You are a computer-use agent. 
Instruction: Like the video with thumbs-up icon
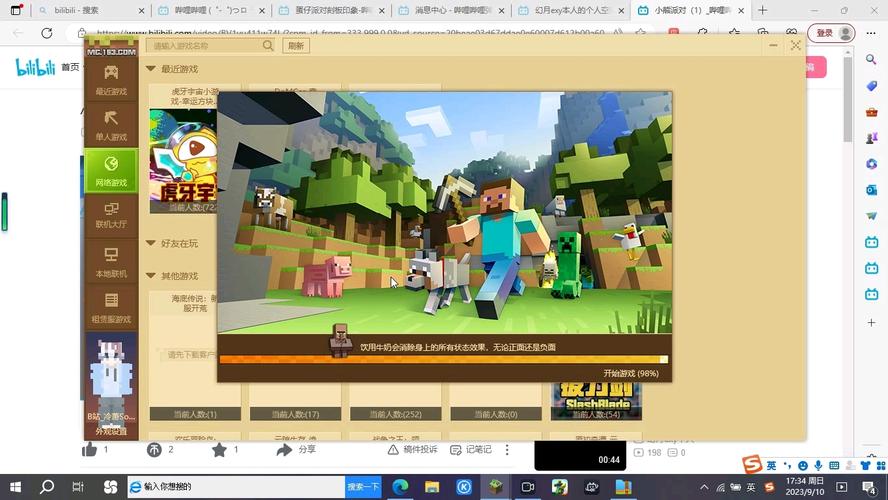[x=89, y=450]
